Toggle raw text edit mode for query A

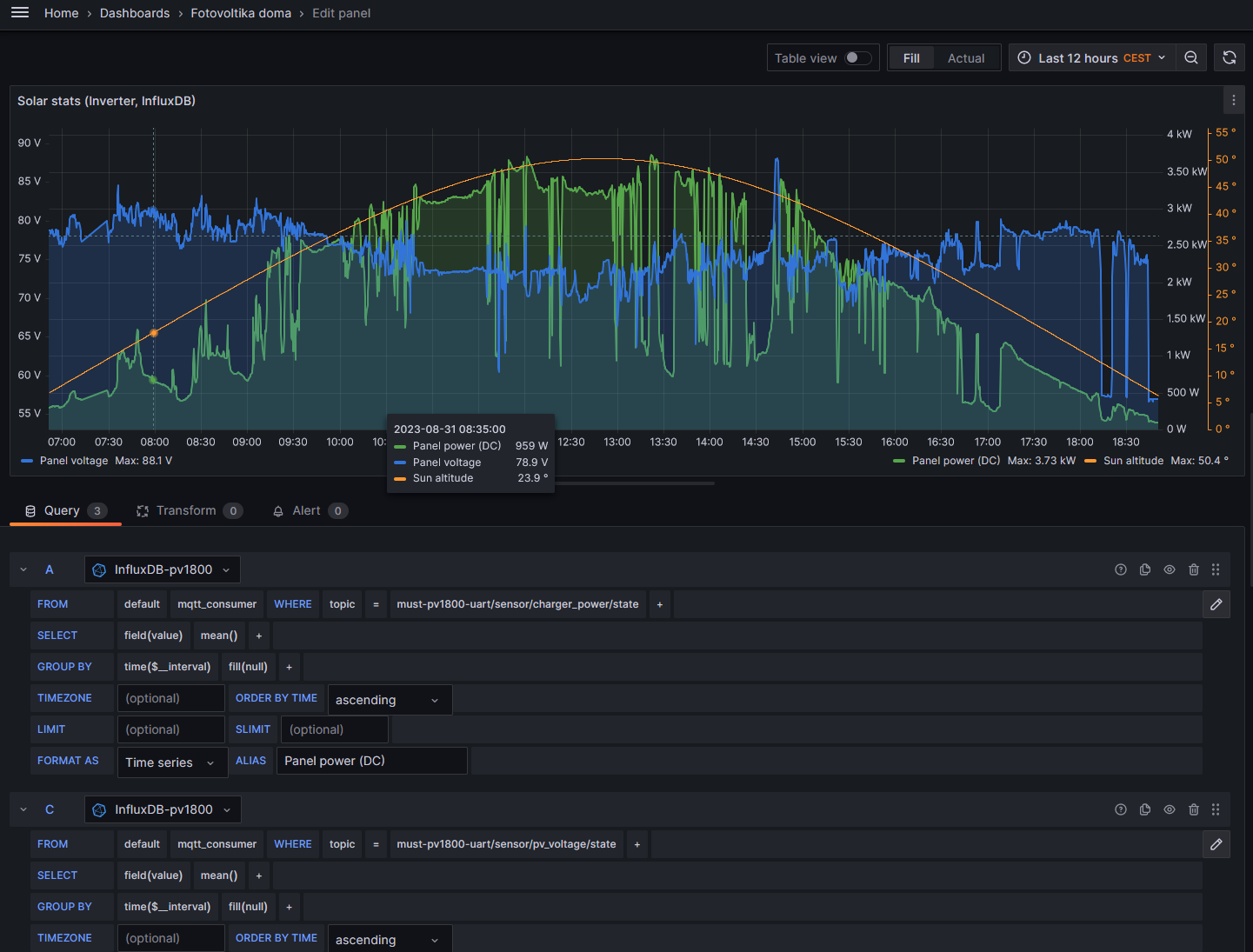[1216, 604]
